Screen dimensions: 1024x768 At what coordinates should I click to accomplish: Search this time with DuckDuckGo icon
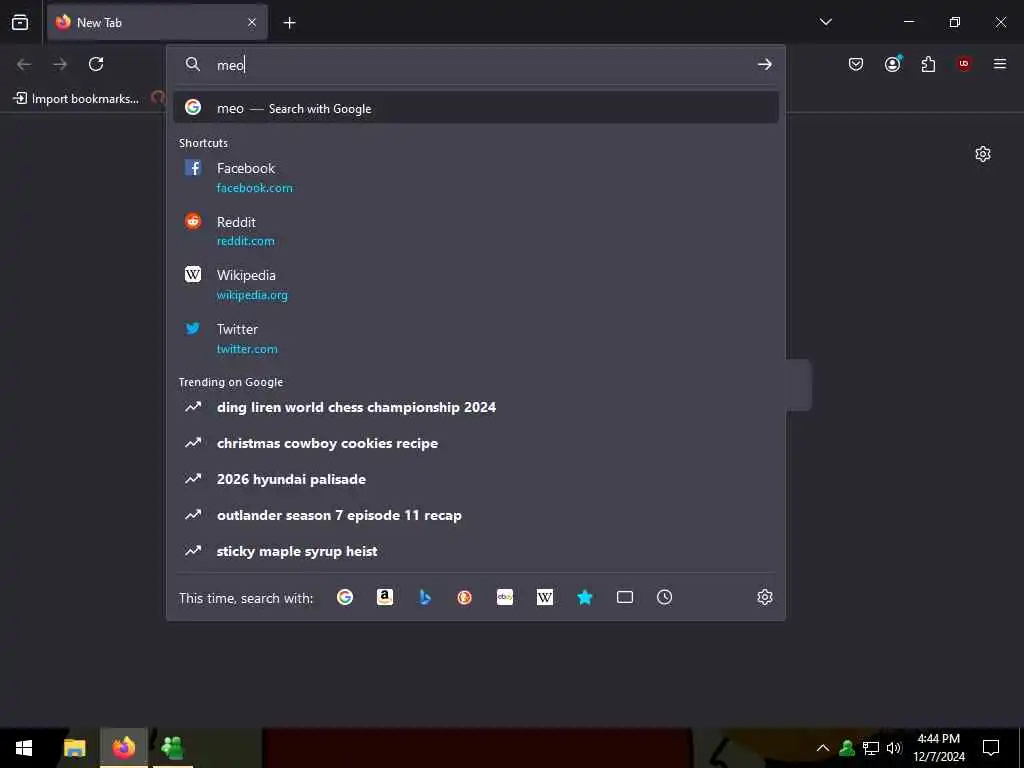464,597
